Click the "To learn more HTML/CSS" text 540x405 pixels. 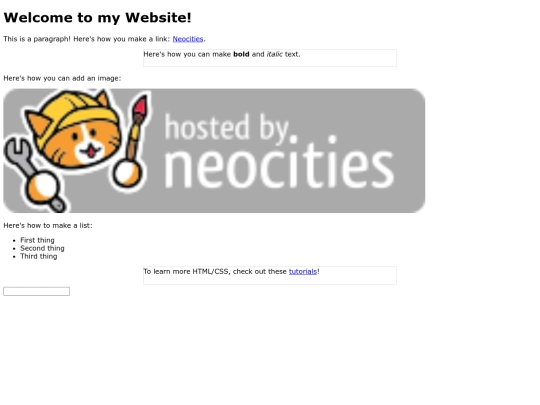point(186,271)
